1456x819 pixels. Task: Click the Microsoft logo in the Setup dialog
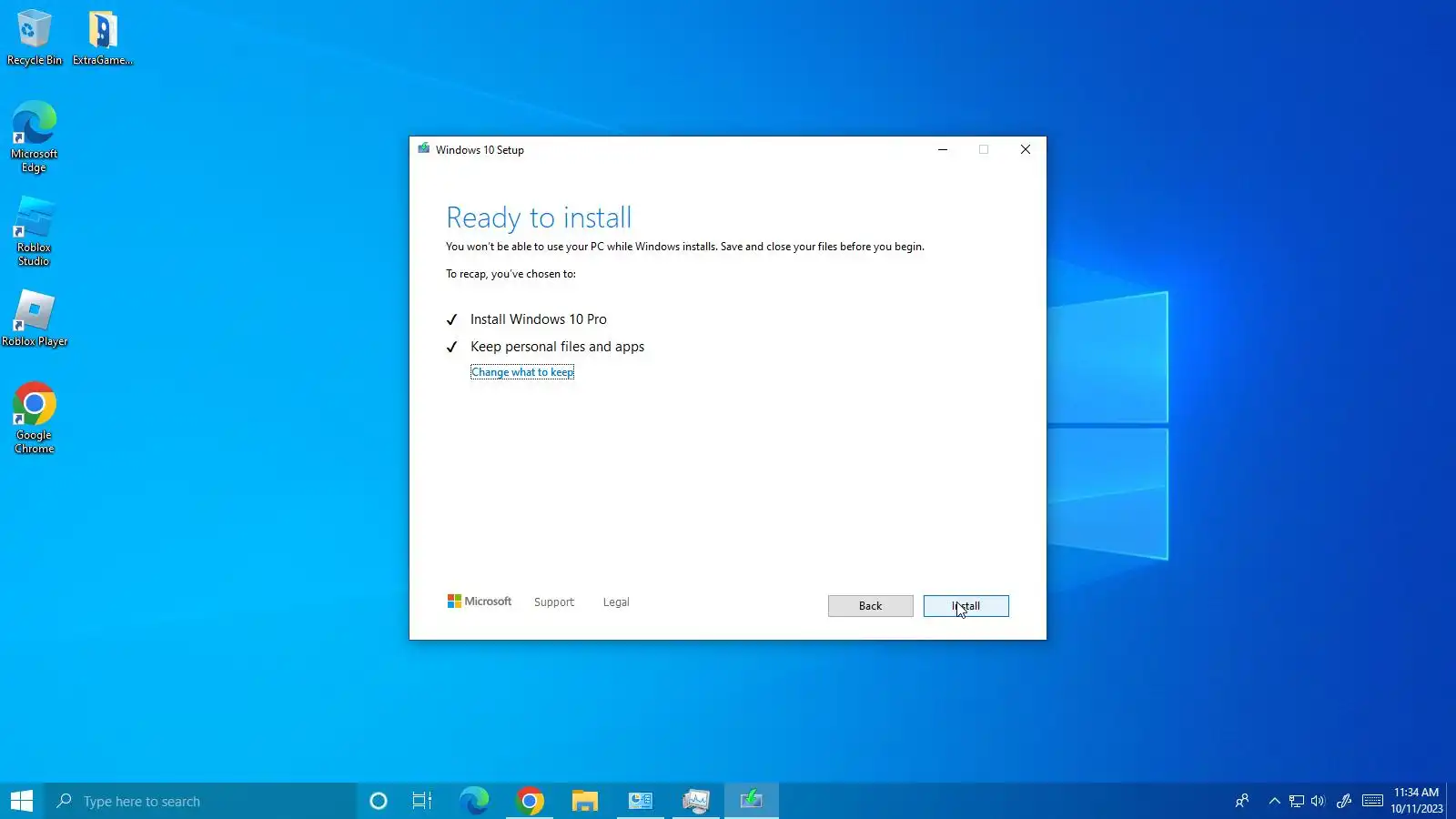coord(480,602)
